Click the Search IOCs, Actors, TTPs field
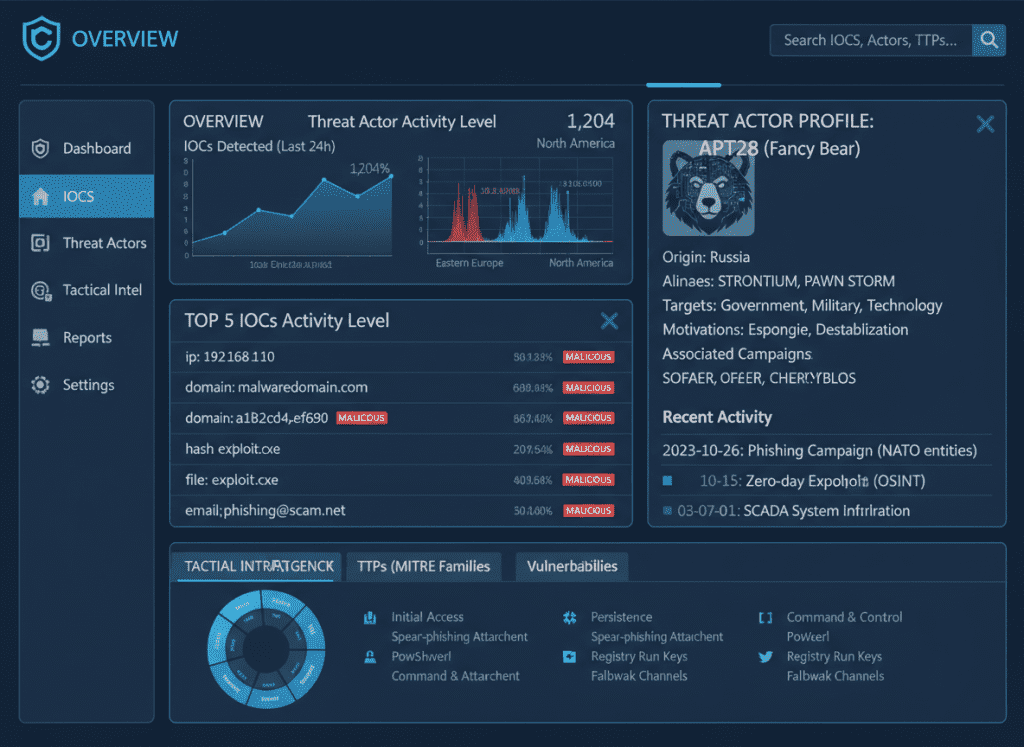Screen dimensions: 1024x747 point(870,41)
